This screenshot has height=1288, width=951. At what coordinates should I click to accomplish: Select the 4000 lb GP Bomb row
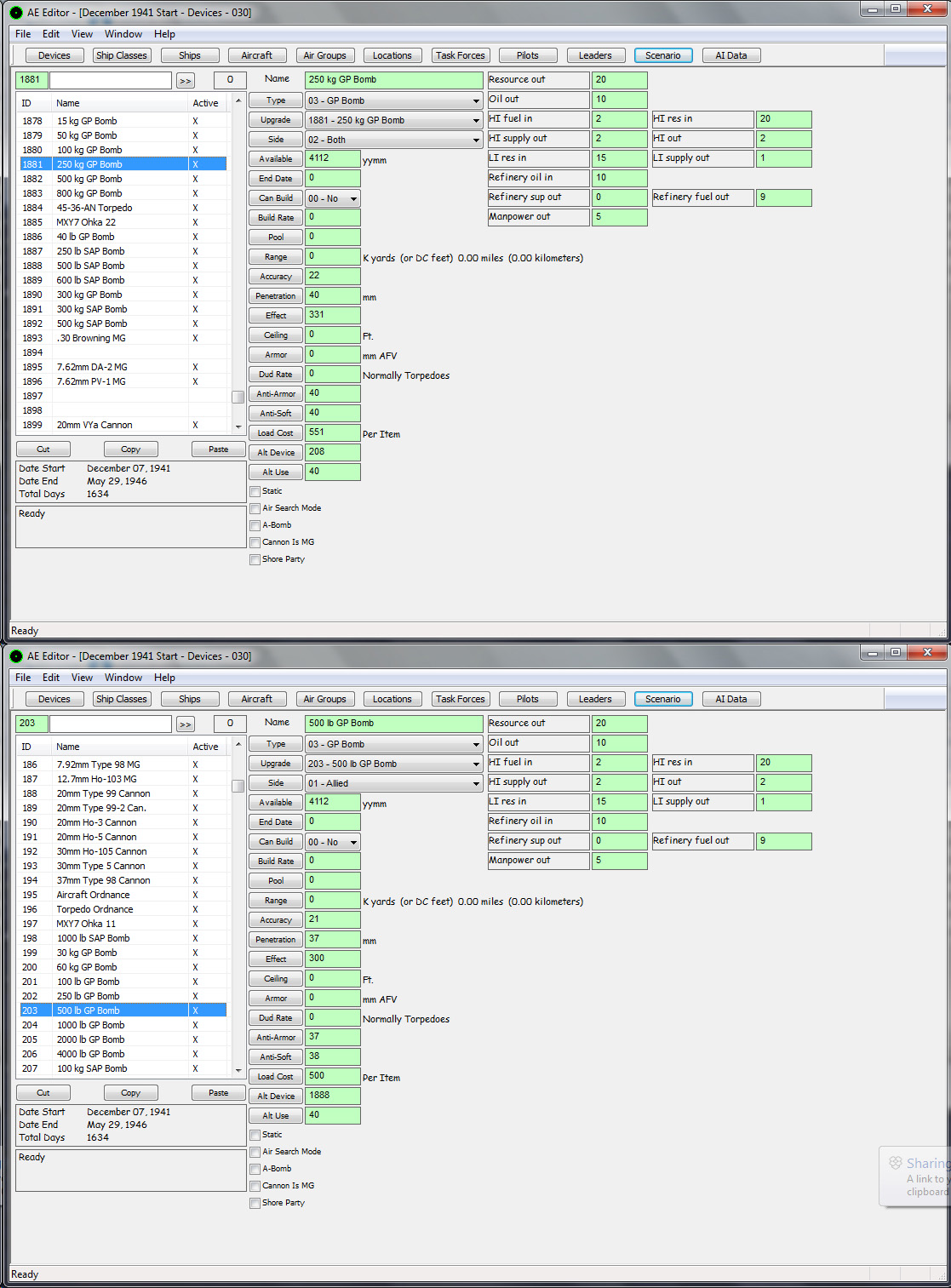123,1054
